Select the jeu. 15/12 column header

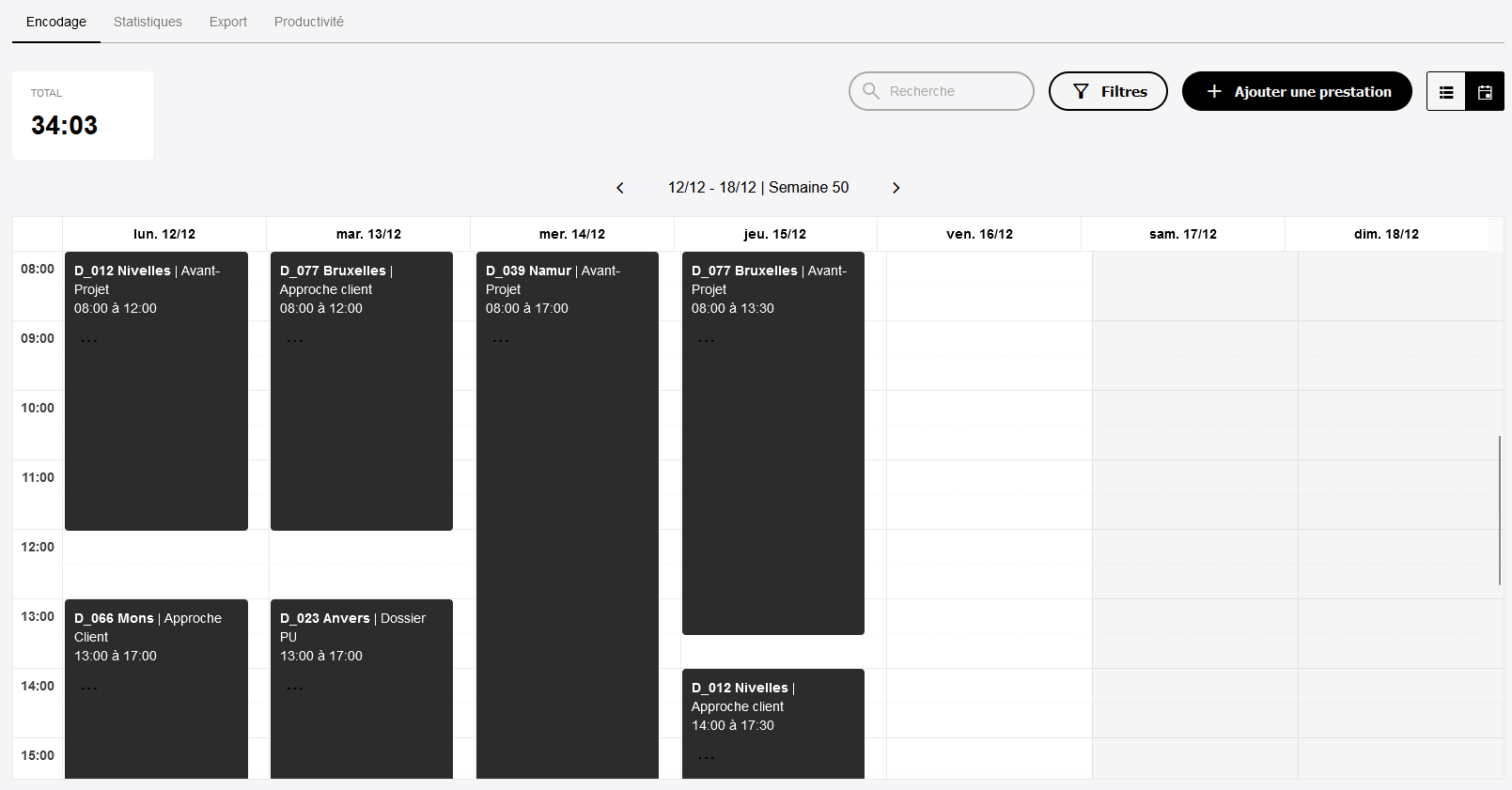775,234
